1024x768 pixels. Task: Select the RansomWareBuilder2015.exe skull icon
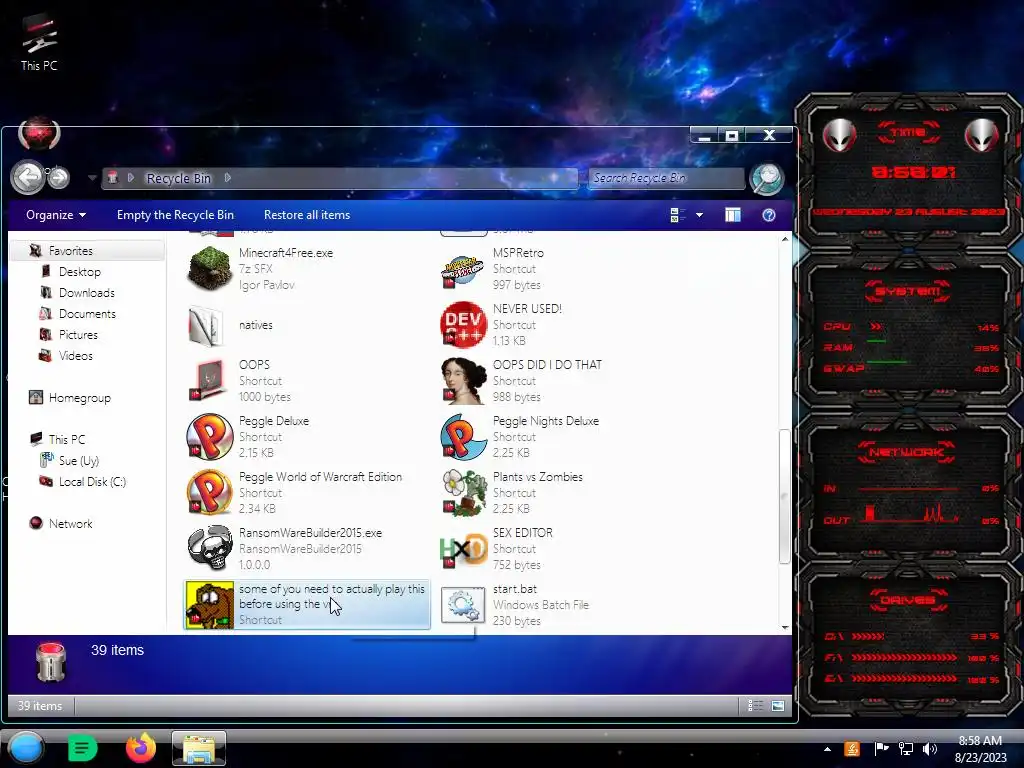(209, 549)
